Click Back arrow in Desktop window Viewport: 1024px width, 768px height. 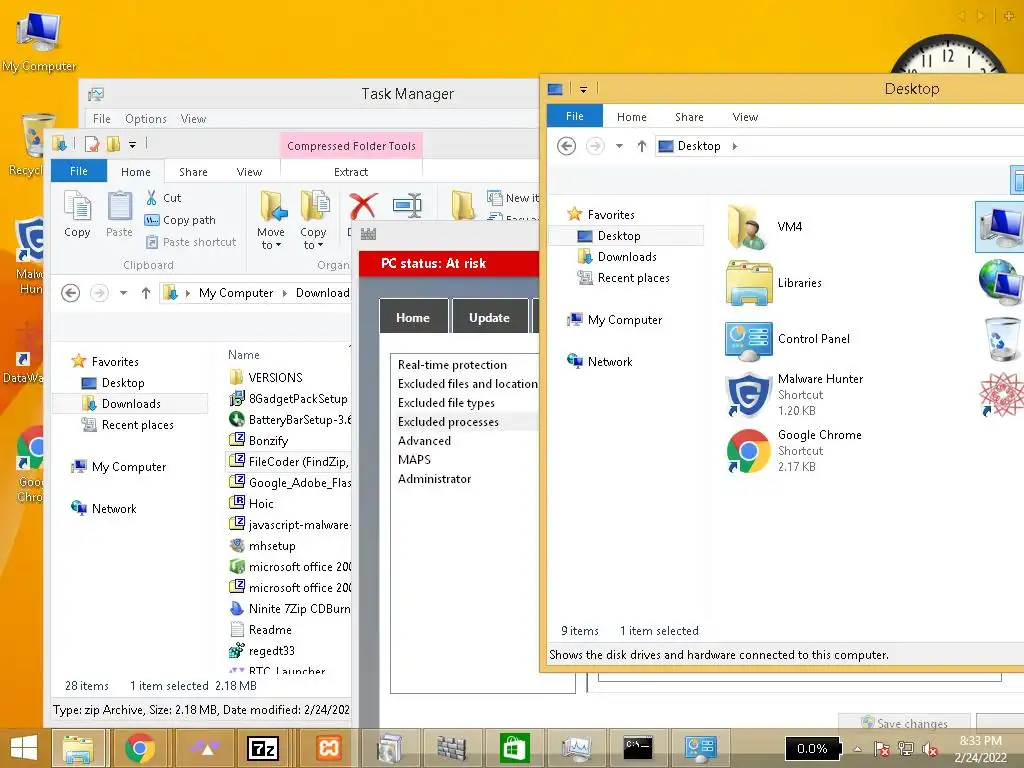[566, 146]
